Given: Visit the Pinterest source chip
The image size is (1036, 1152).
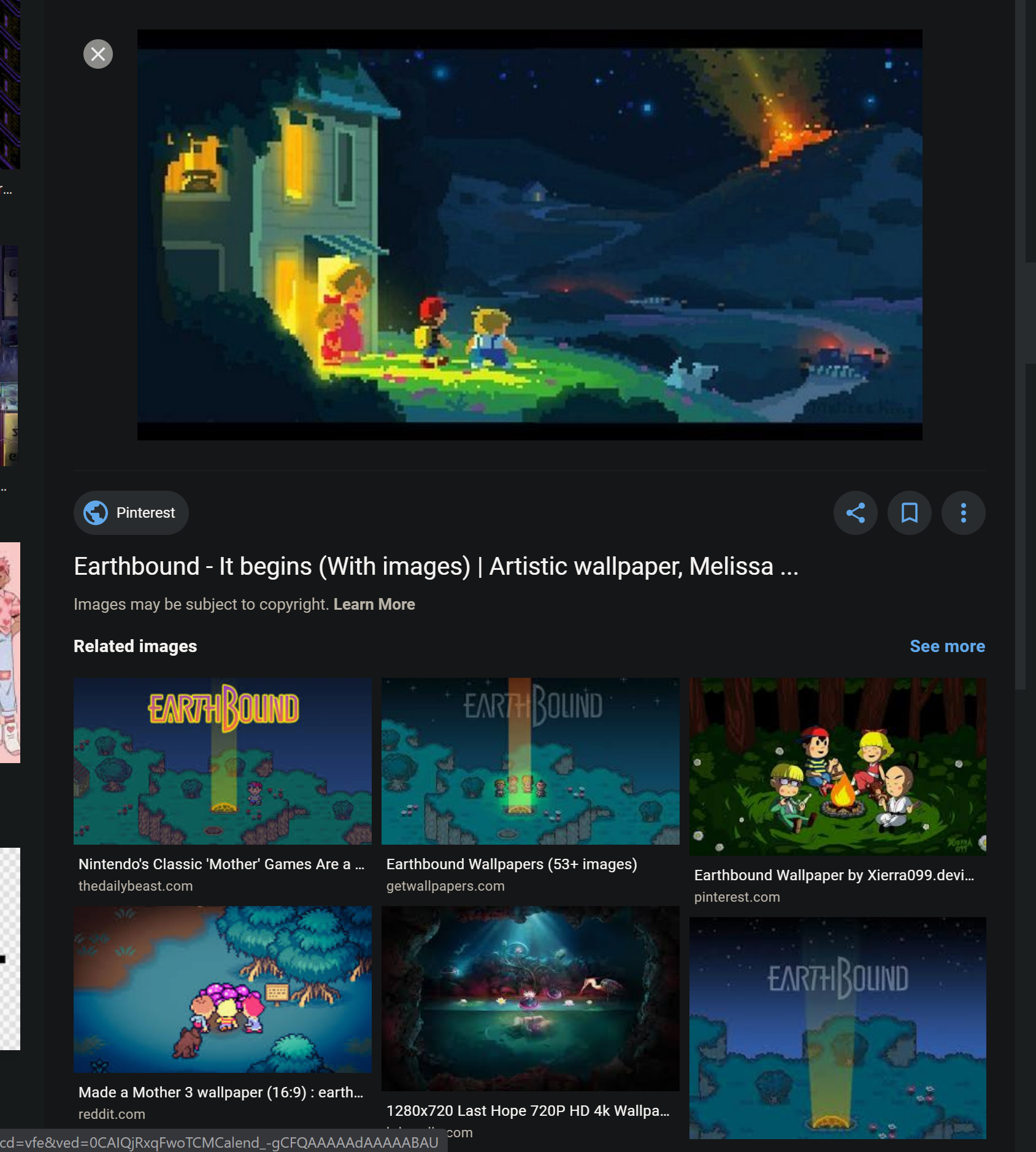Looking at the screenshot, I should [131, 513].
